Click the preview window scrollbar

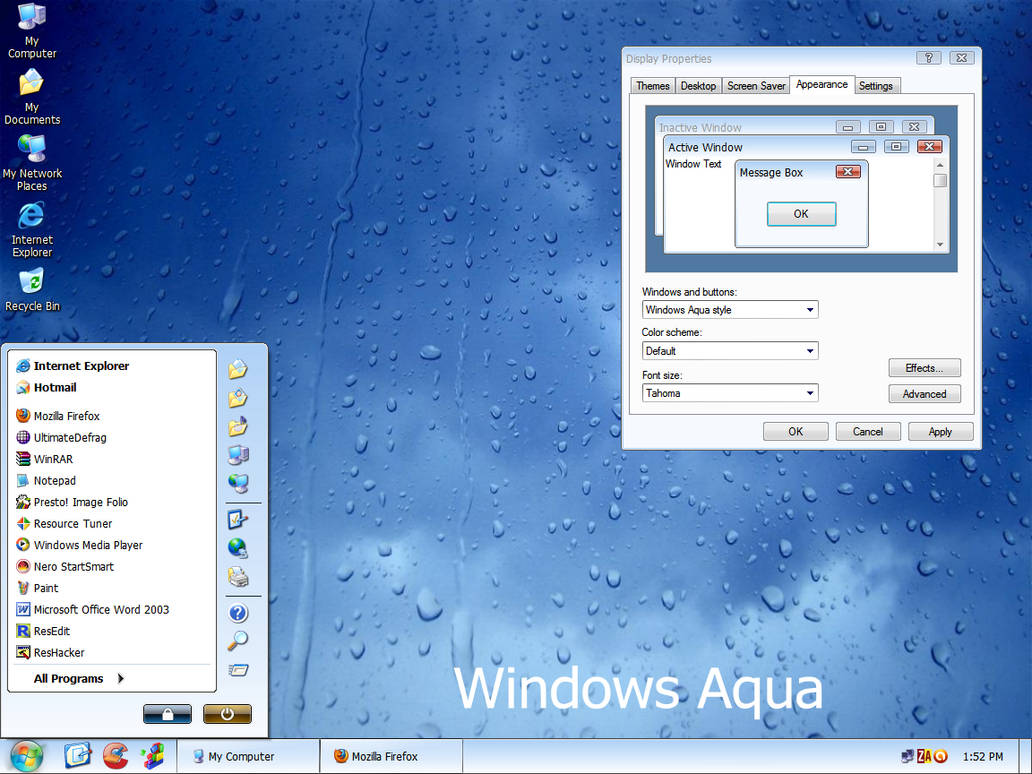pos(940,205)
